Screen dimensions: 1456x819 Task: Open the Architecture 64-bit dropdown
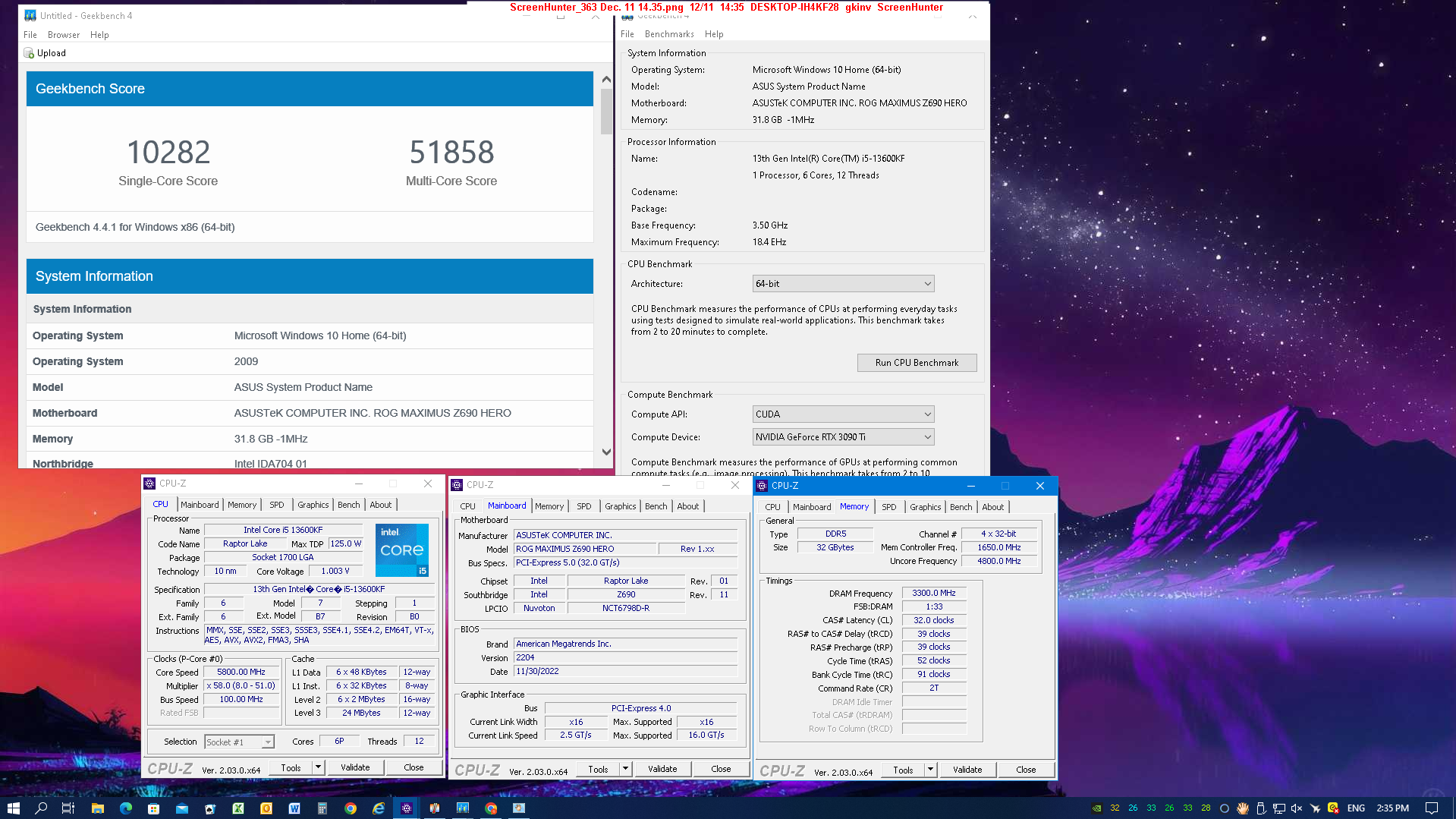pos(843,284)
